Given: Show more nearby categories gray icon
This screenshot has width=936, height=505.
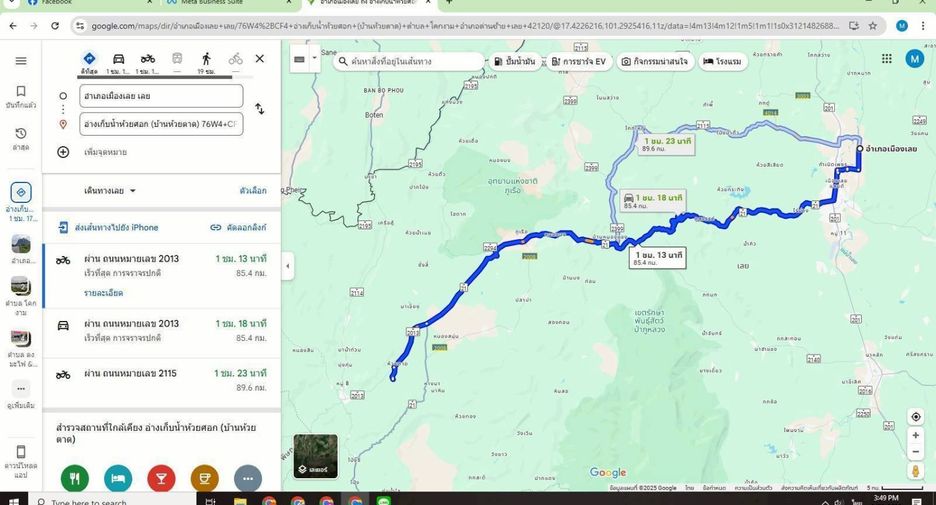Looking at the screenshot, I should 248,478.
